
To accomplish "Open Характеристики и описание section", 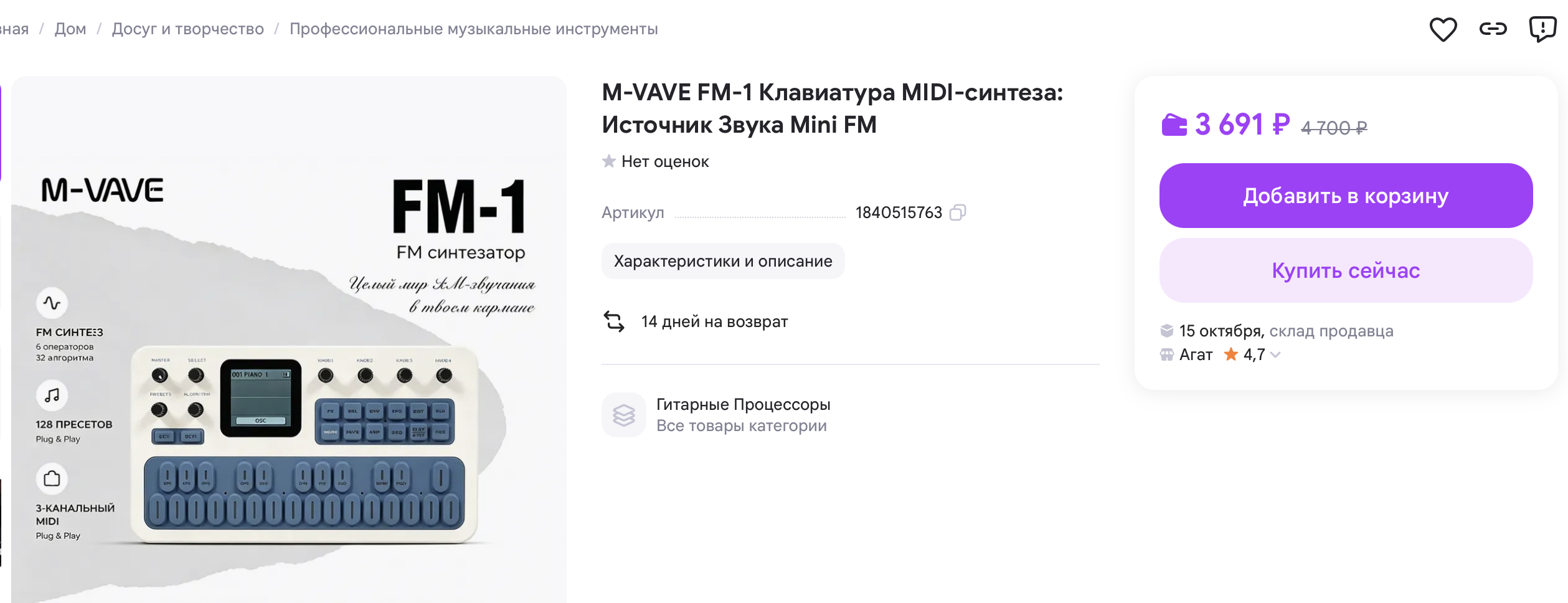I will pyautogui.click(x=723, y=261).
